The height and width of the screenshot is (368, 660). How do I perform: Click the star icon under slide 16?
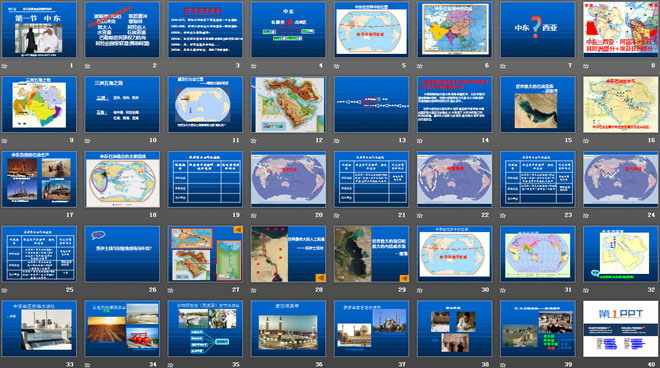[x=586, y=141]
